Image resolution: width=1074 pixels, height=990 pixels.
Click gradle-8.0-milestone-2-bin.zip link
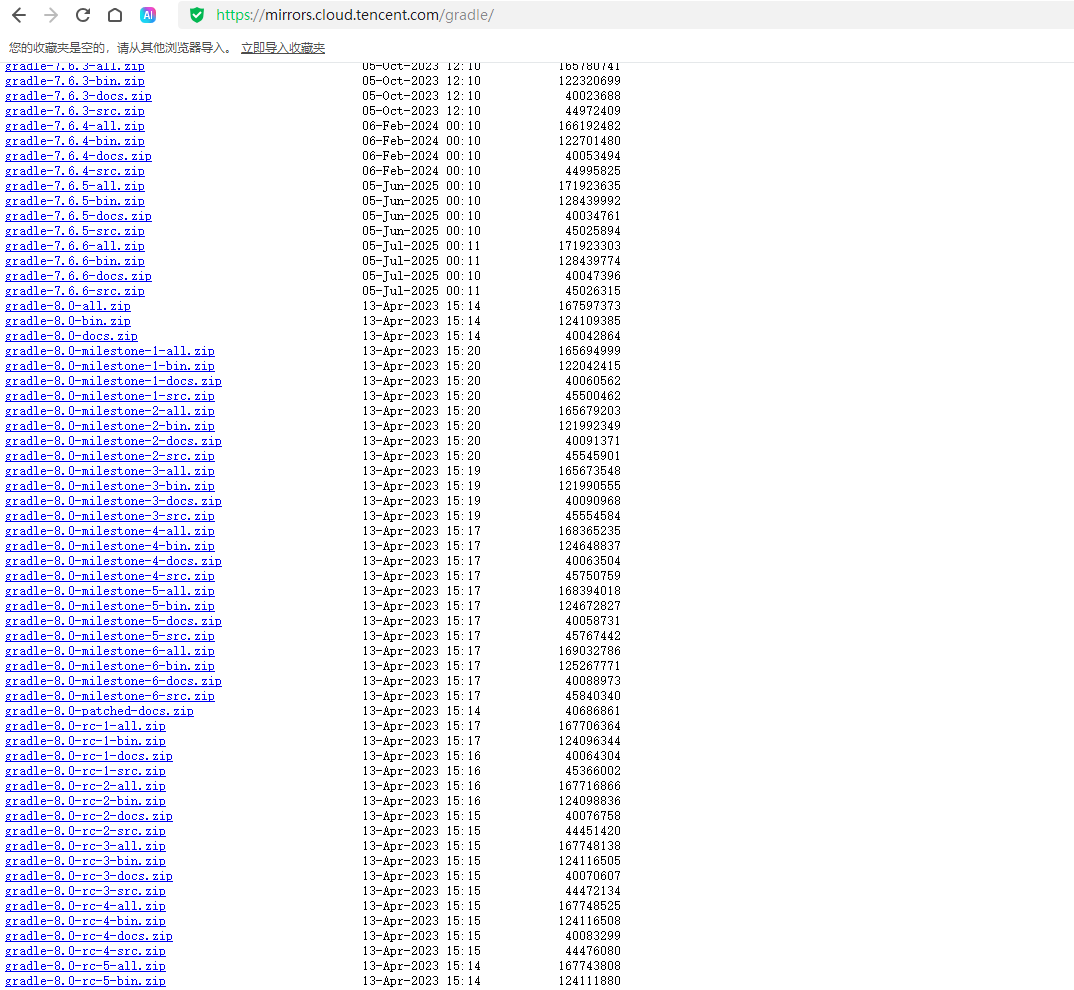[110, 426]
